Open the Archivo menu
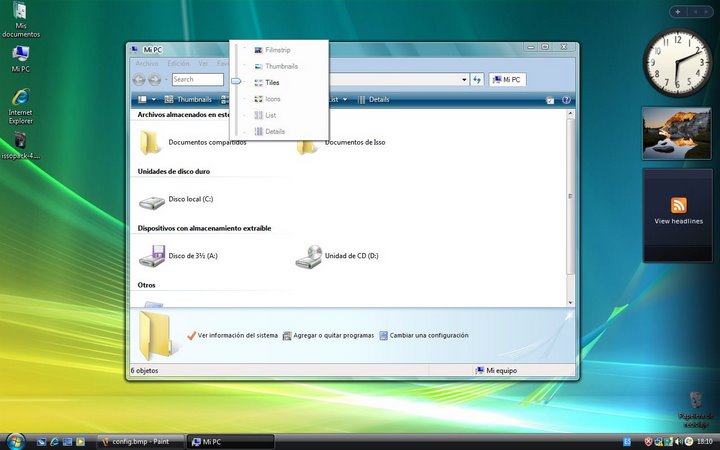Image resolution: width=720 pixels, height=450 pixels. (x=147, y=63)
